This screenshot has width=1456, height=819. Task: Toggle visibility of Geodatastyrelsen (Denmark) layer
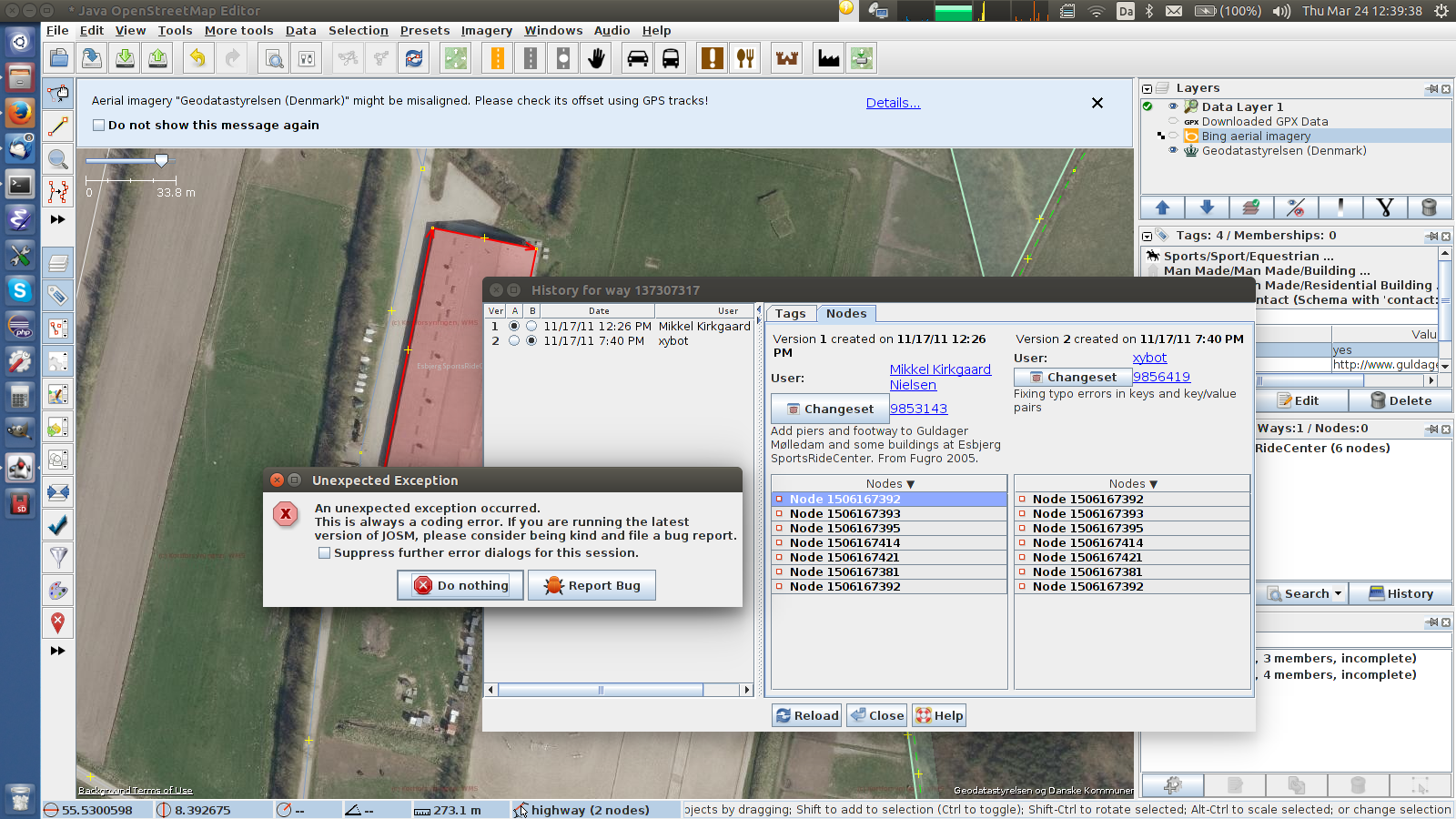pos(1173,151)
